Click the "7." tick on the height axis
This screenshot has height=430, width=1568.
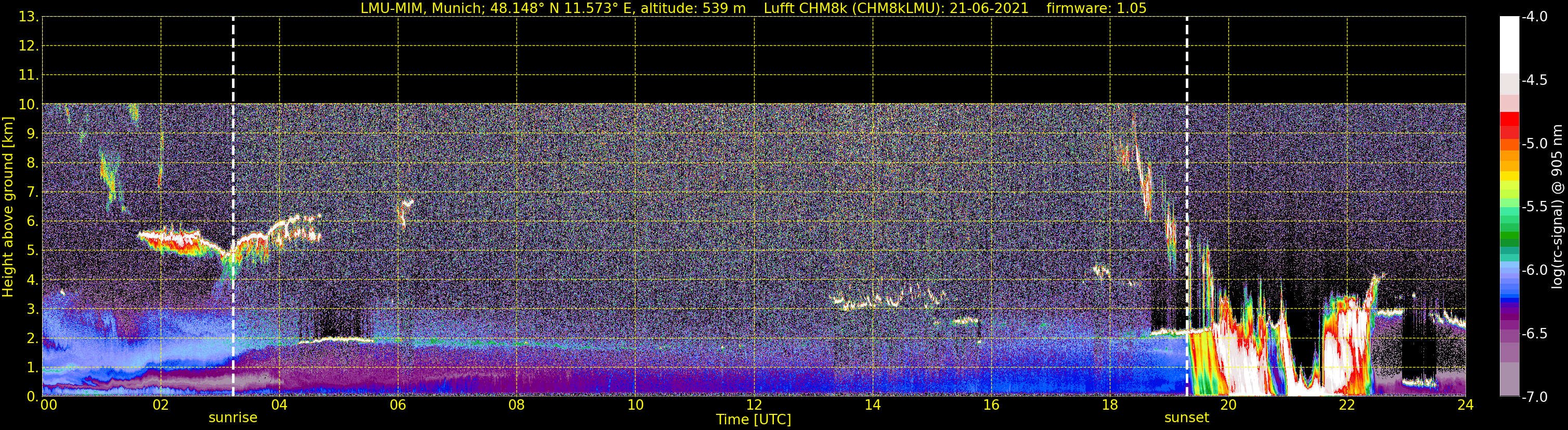32,193
